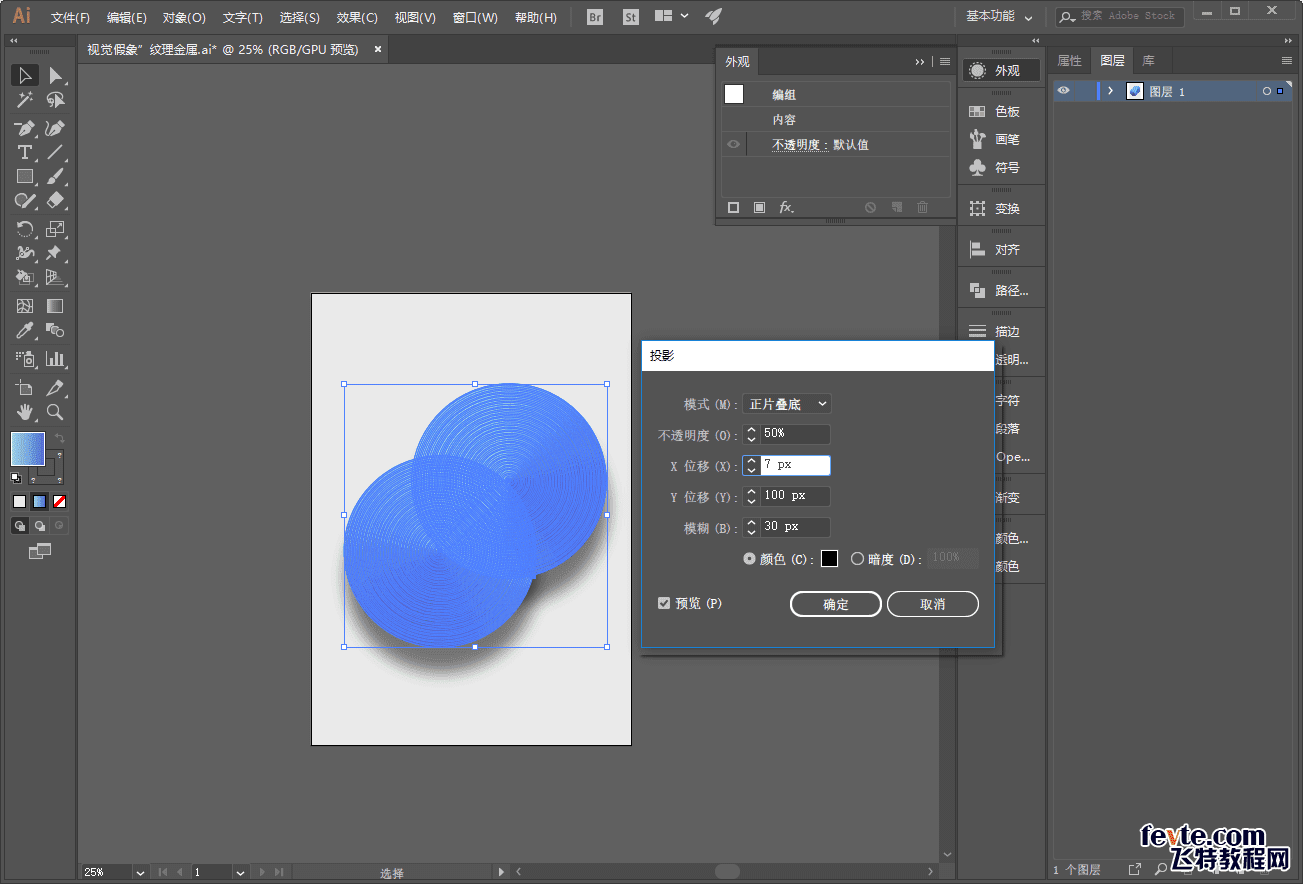Open the 基本功能 workspace dropdown

tap(998, 17)
